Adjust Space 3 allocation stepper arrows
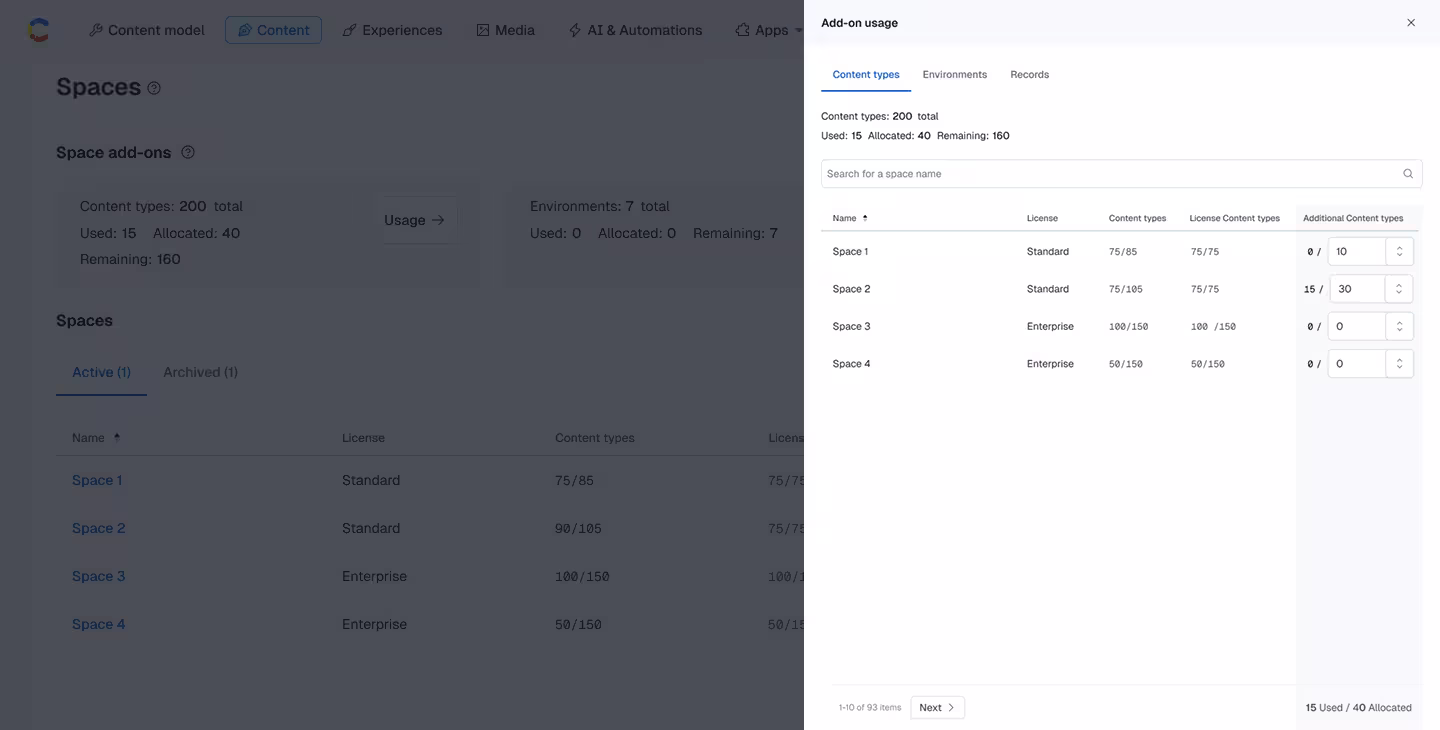The image size is (1440, 730). [1400, 326]
